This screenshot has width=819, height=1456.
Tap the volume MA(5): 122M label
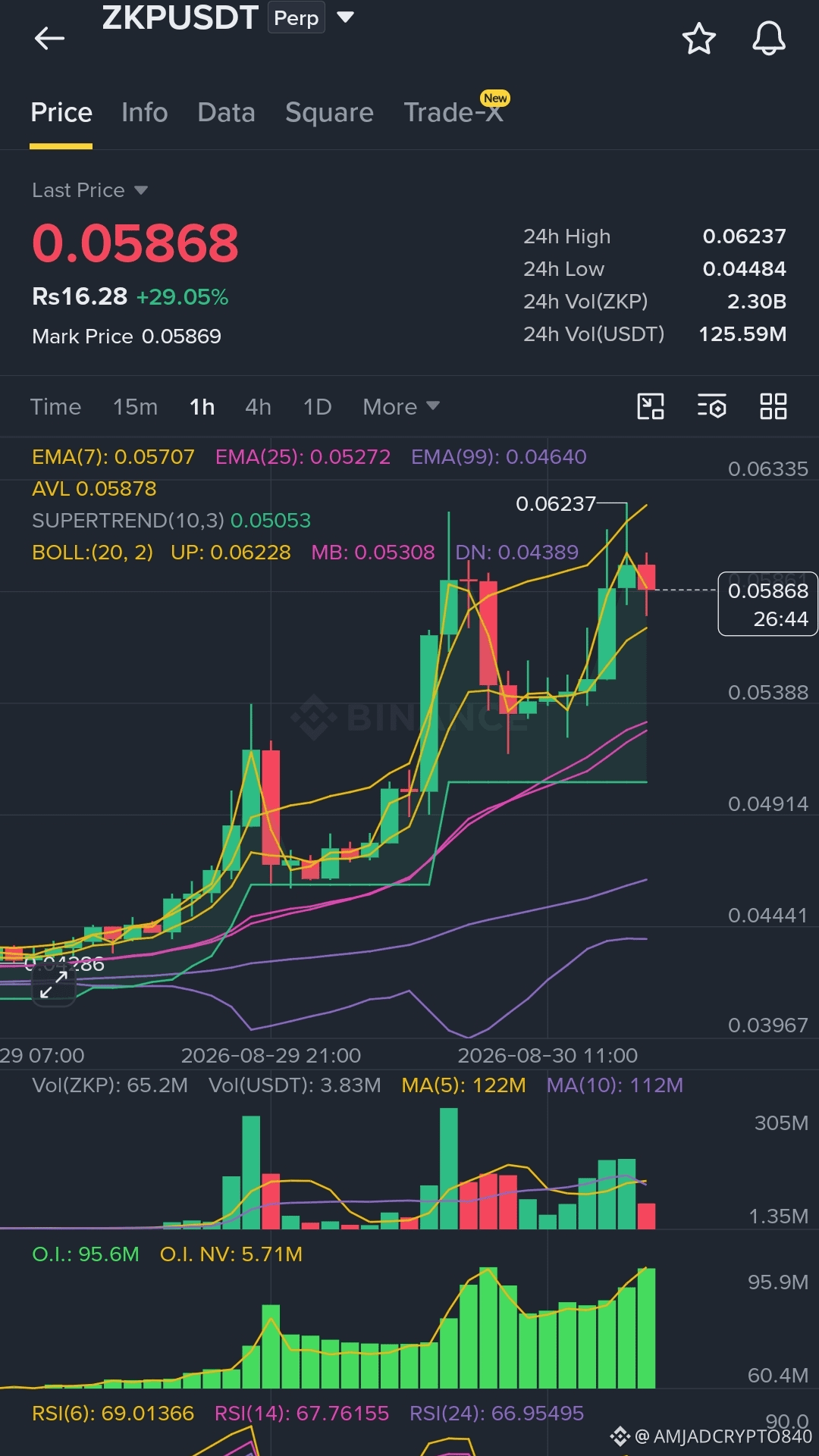pyautogui.click(x=463, y=1085)
